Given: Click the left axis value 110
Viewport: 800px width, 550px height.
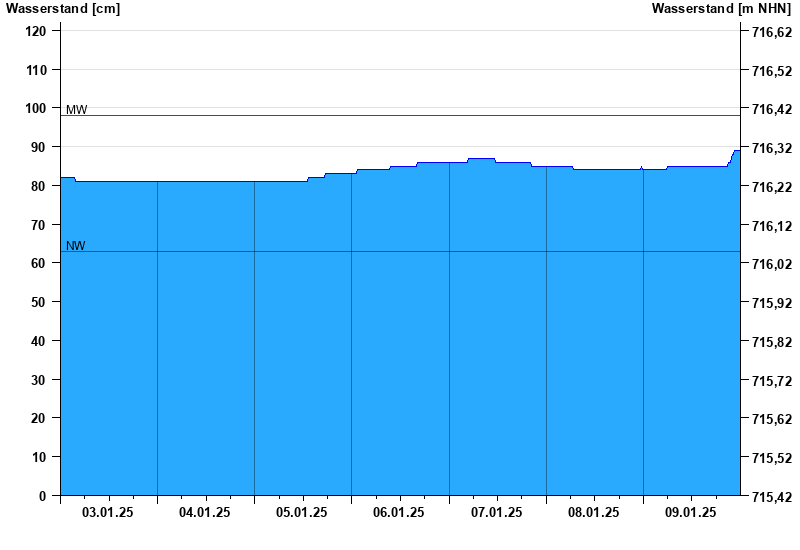Looking at the screenshot, I should tap(36, 70).
